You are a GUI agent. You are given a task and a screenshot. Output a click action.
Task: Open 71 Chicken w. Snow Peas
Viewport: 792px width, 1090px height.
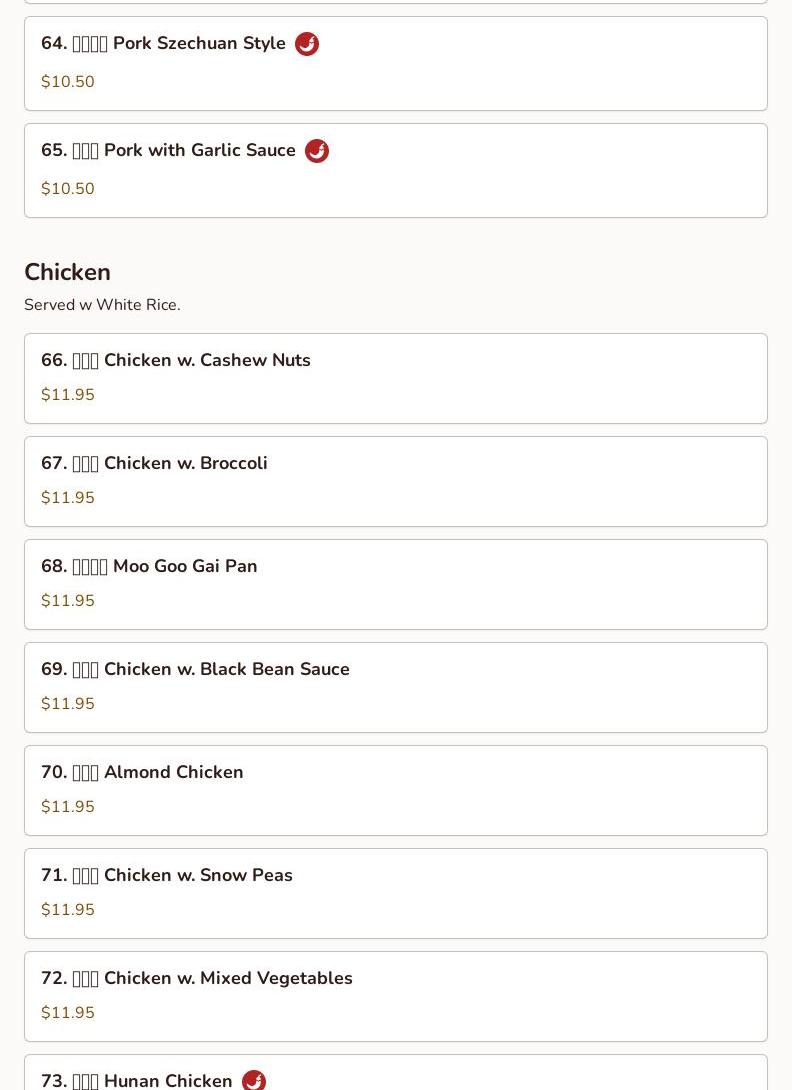[x=396, y=893]
